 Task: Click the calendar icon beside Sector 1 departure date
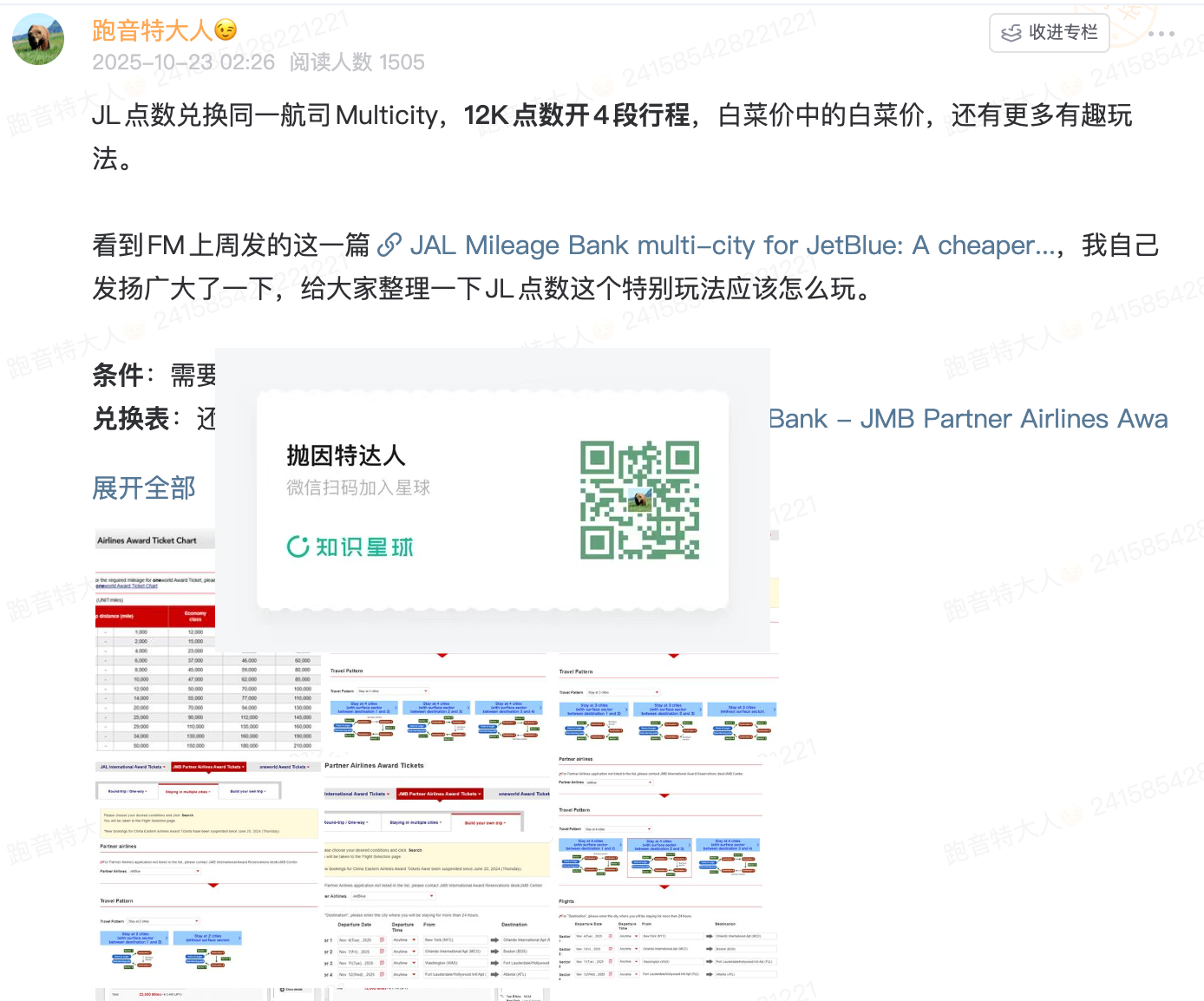tap(382, 940)
